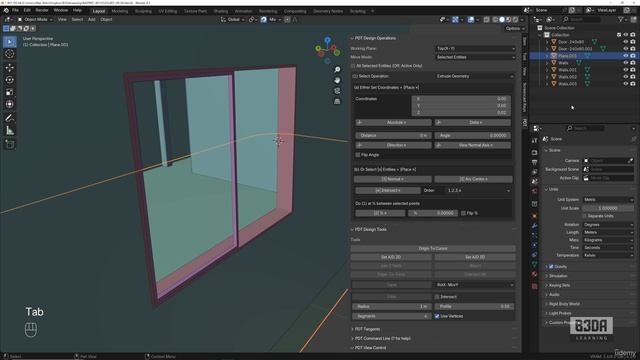Click the Origin To Cursor button
This screenshot has height=360, width=640.
click(433, 248)
